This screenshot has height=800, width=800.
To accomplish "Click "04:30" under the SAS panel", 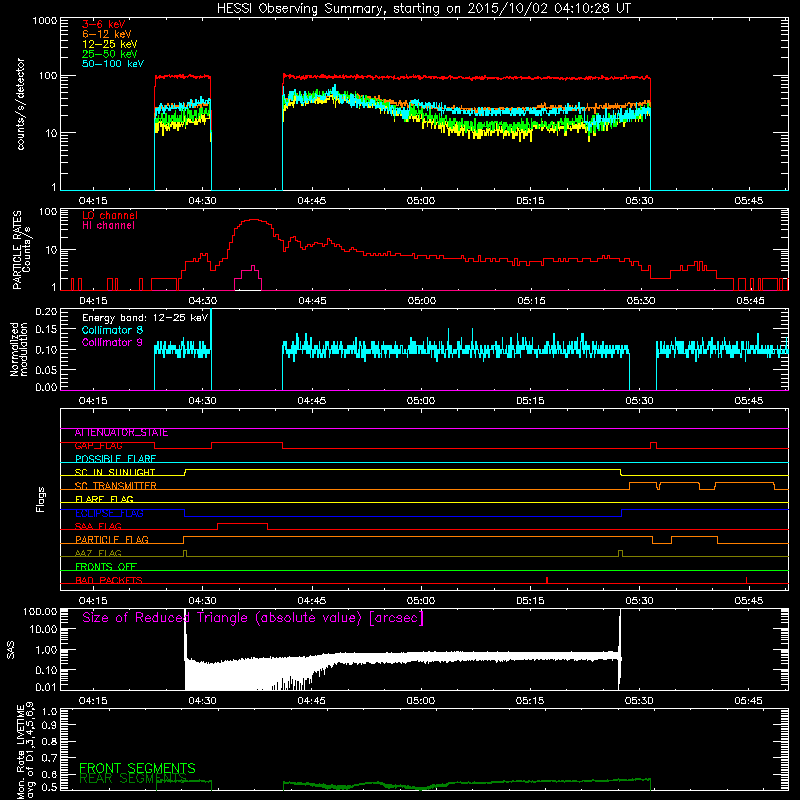I will [x=203, y=701].
